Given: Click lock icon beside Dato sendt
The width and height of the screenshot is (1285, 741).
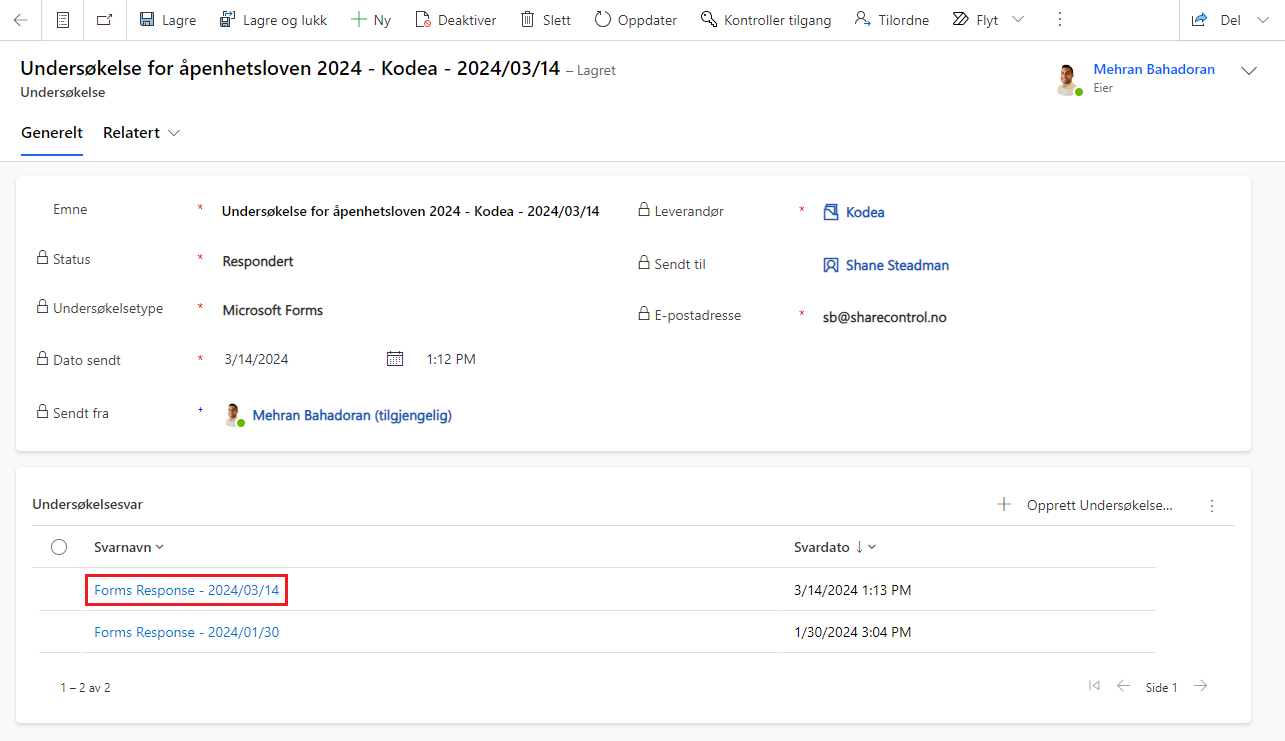Looking at the screenshot, I should pos(43,358).
